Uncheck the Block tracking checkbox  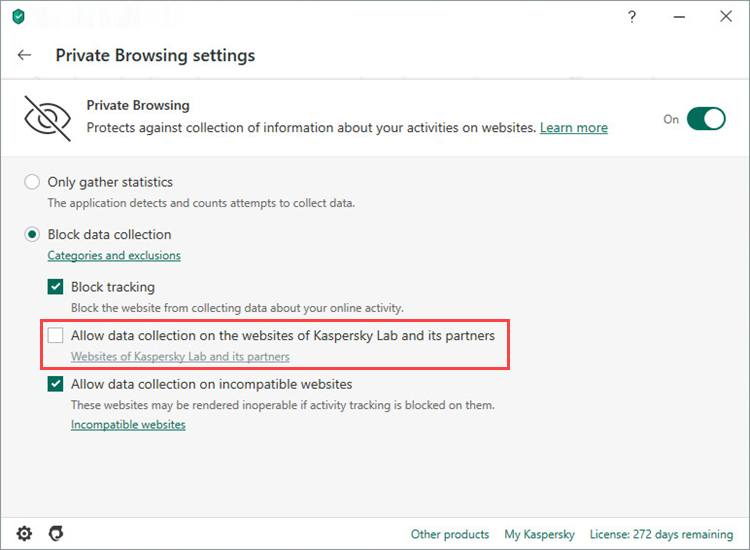click(55, 287)
